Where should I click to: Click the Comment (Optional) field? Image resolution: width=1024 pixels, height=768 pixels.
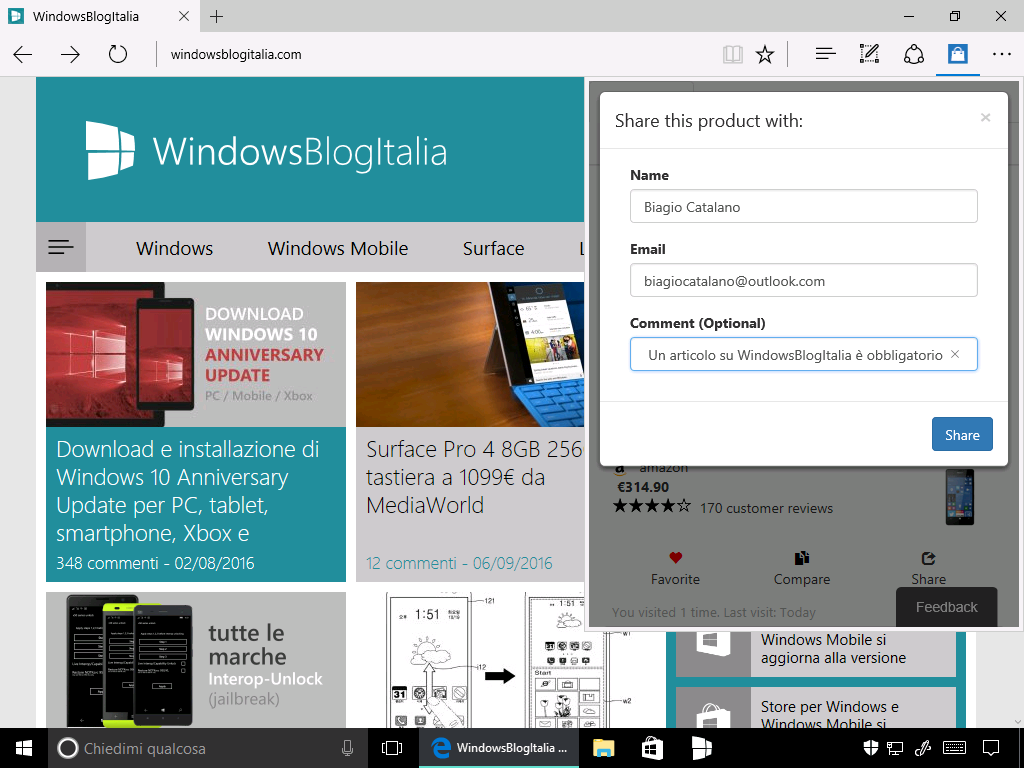coord(803,354)
